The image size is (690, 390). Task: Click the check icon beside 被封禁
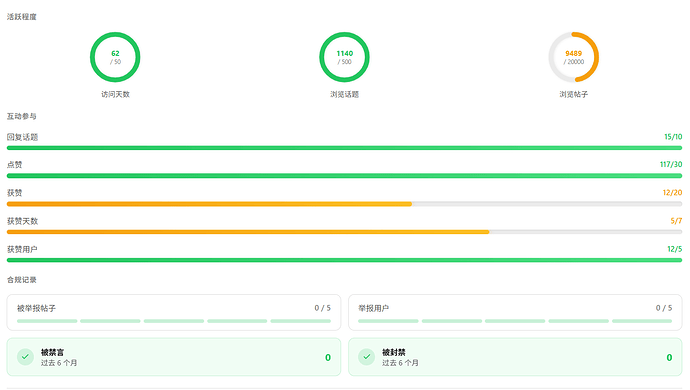(x=367, y=357)
